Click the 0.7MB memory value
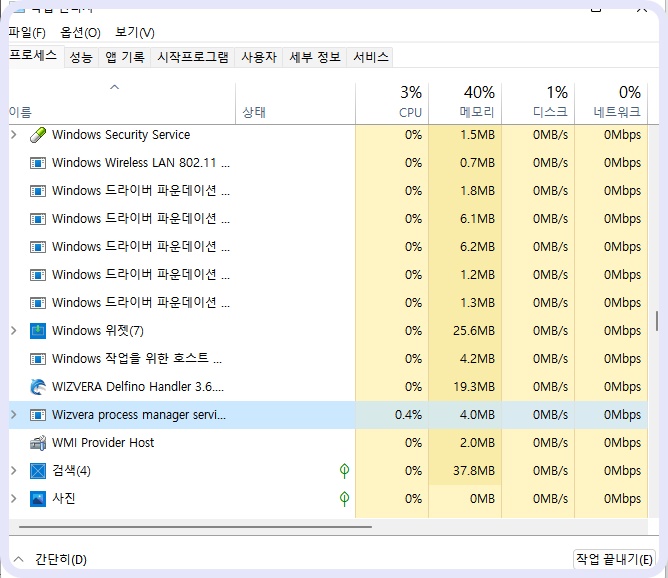The image size is (668, 578). coord(477,163)
